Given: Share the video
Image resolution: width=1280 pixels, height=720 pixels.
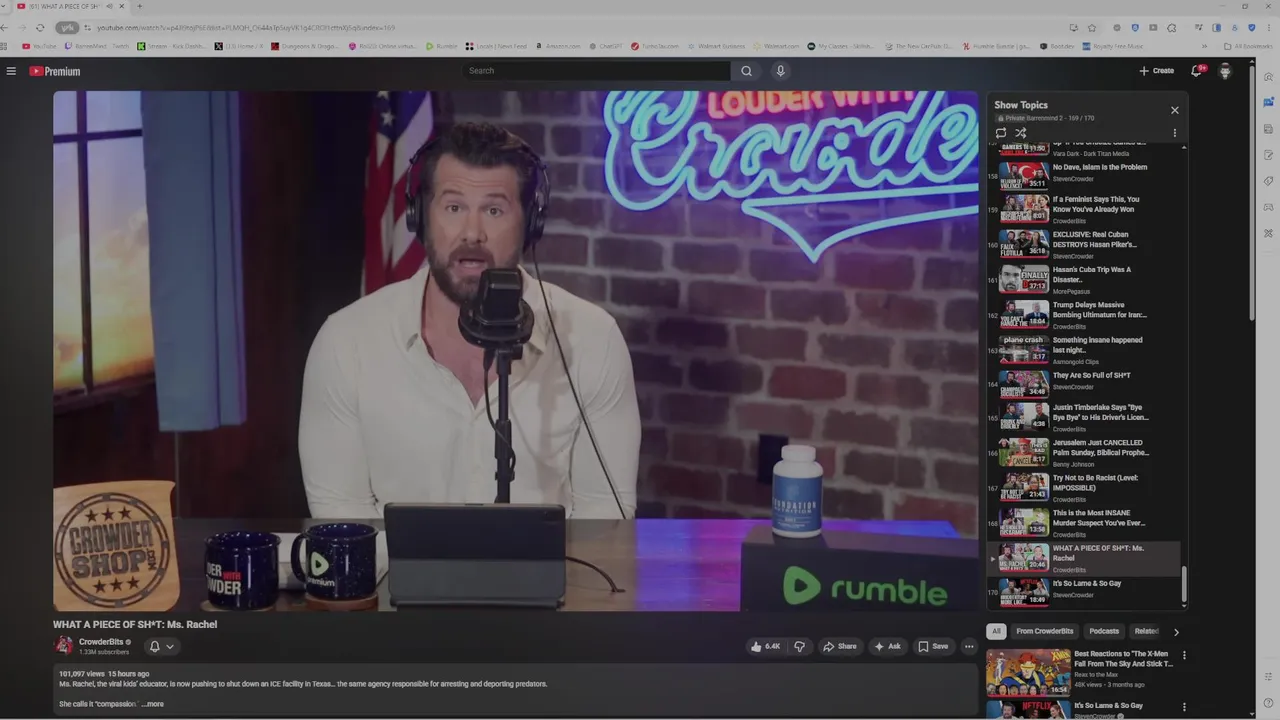Looking at the screenshot, I should pos(840,646).
